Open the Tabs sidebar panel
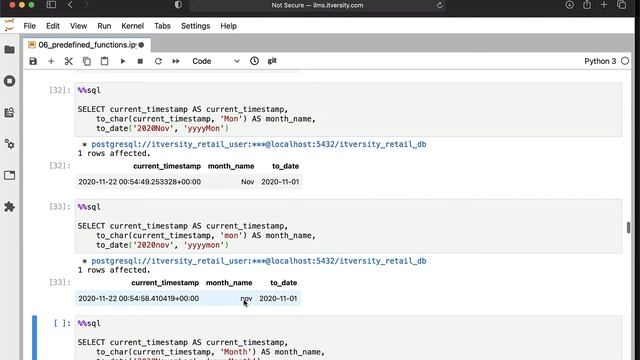The image size is (640, 360). point(9,175)
